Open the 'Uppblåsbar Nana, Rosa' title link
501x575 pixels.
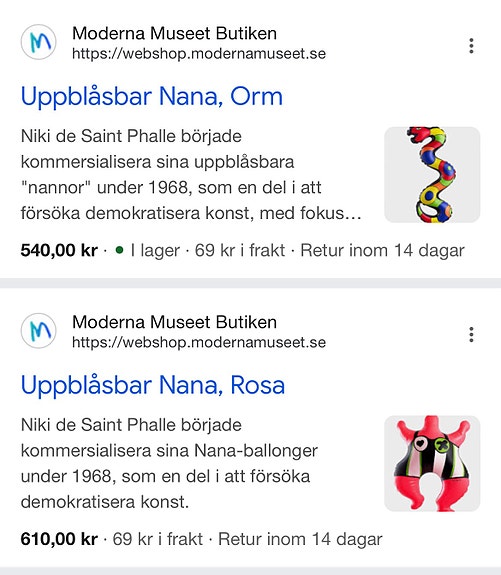[153, 385]
